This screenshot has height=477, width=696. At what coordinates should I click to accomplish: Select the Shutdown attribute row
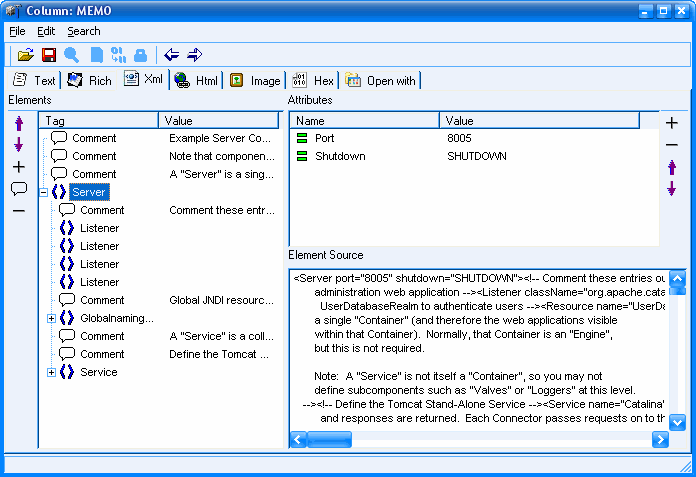340,156
